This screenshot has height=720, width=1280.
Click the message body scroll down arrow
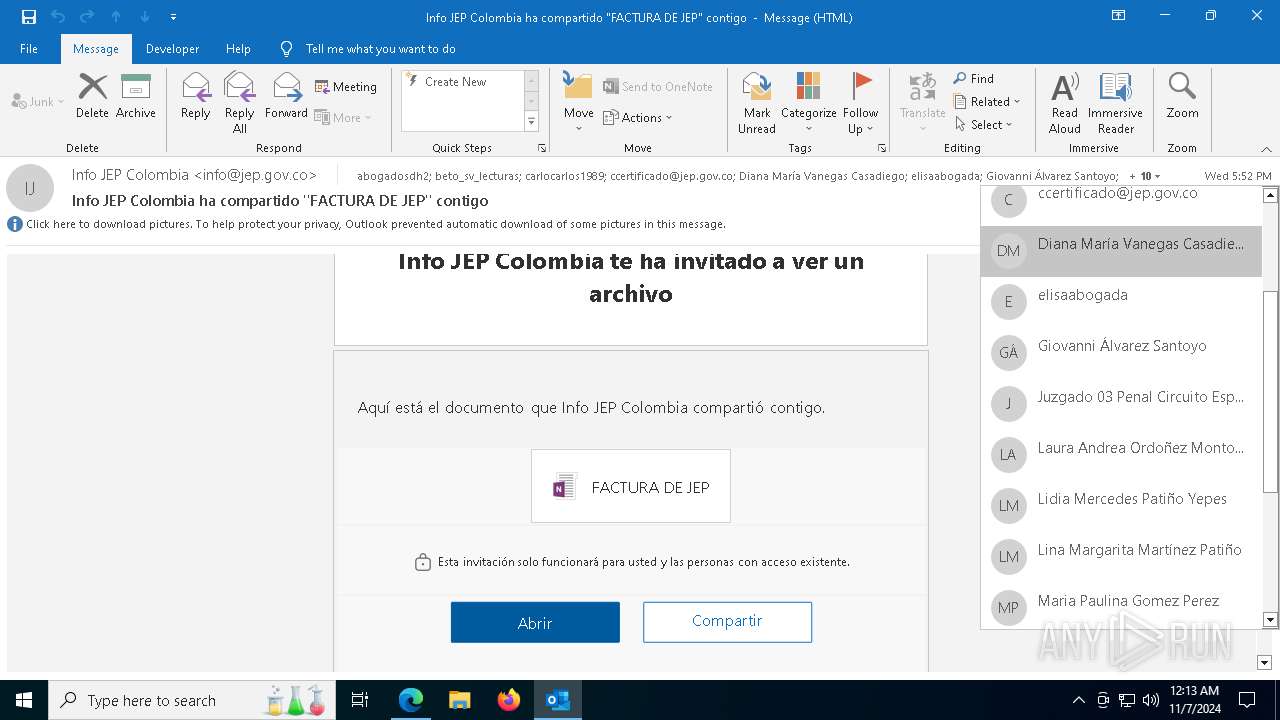point(1264,662)
